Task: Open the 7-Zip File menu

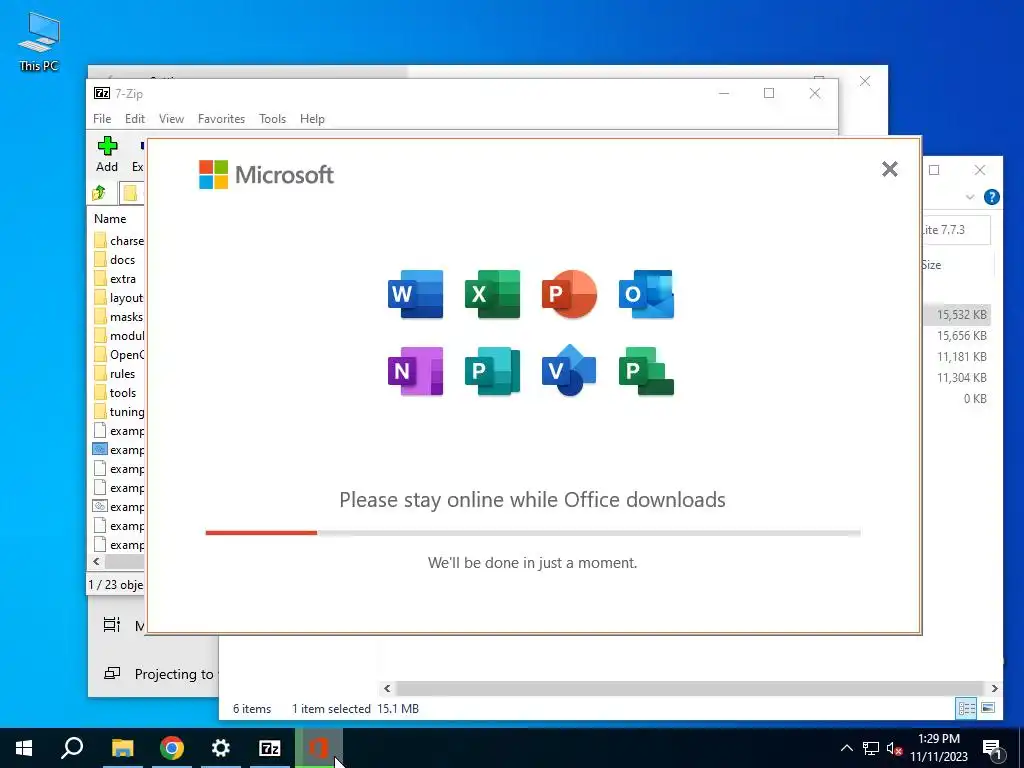Action: point(102,119)
